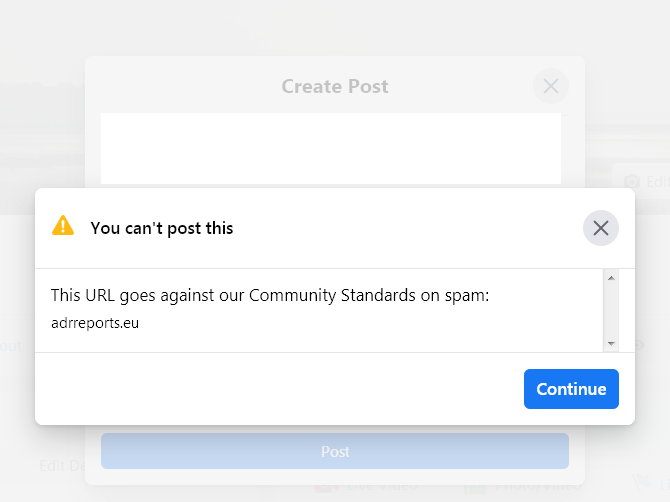
Task: Click the scrollbar up arrow in message
Action: (x=611, y=277)
